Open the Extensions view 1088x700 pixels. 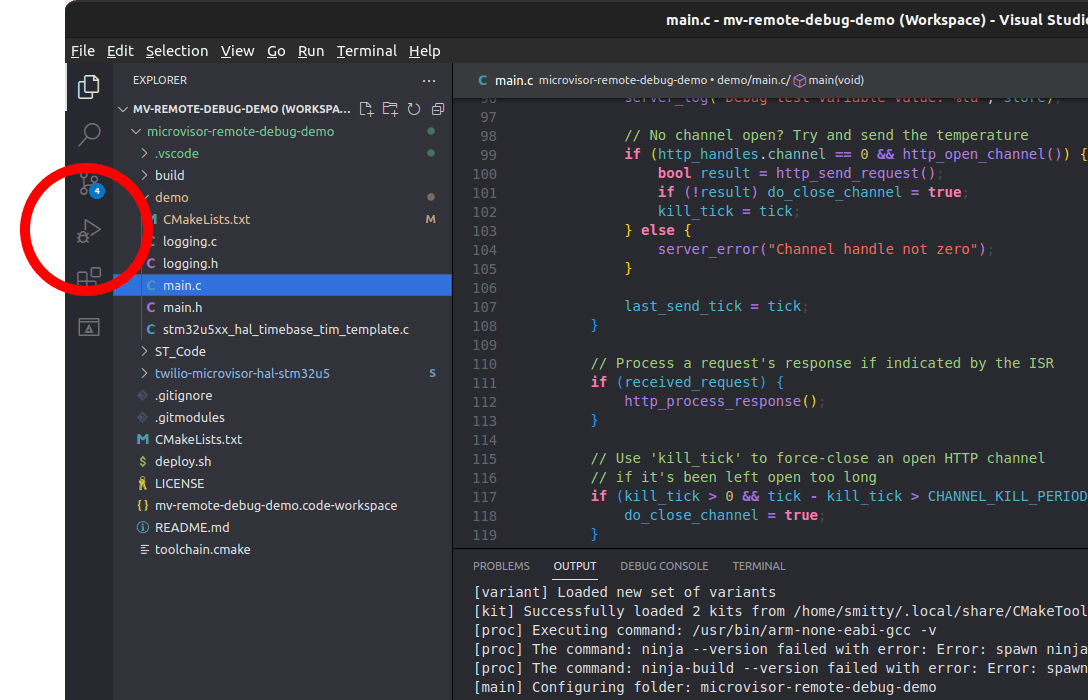coord(89,276)
